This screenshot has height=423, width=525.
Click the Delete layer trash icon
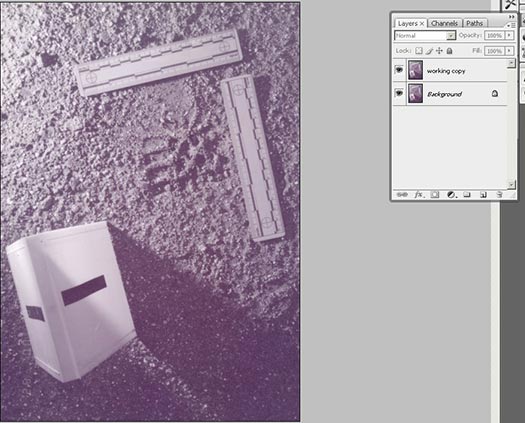[499, 195]
